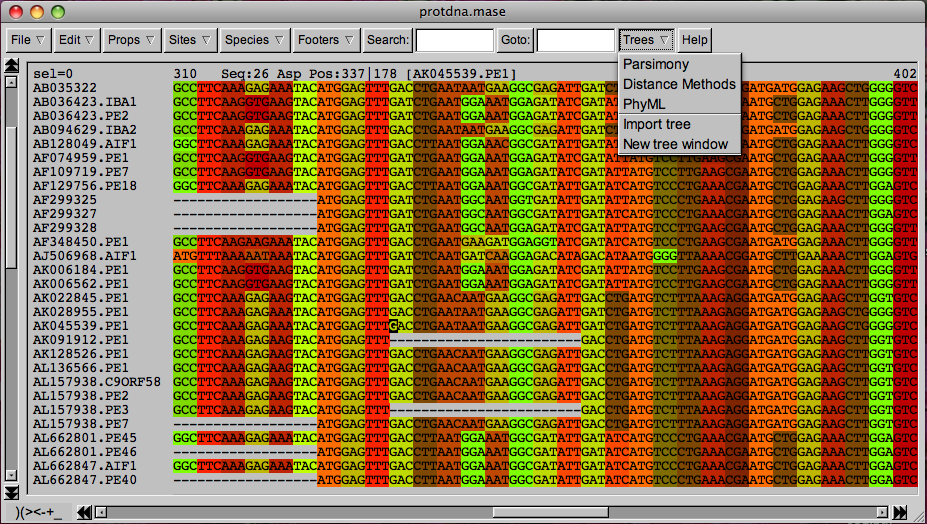The width and height of the screenshot is (927, 524).
Task: Open the File dropdown menu
Action: point(28,40)
